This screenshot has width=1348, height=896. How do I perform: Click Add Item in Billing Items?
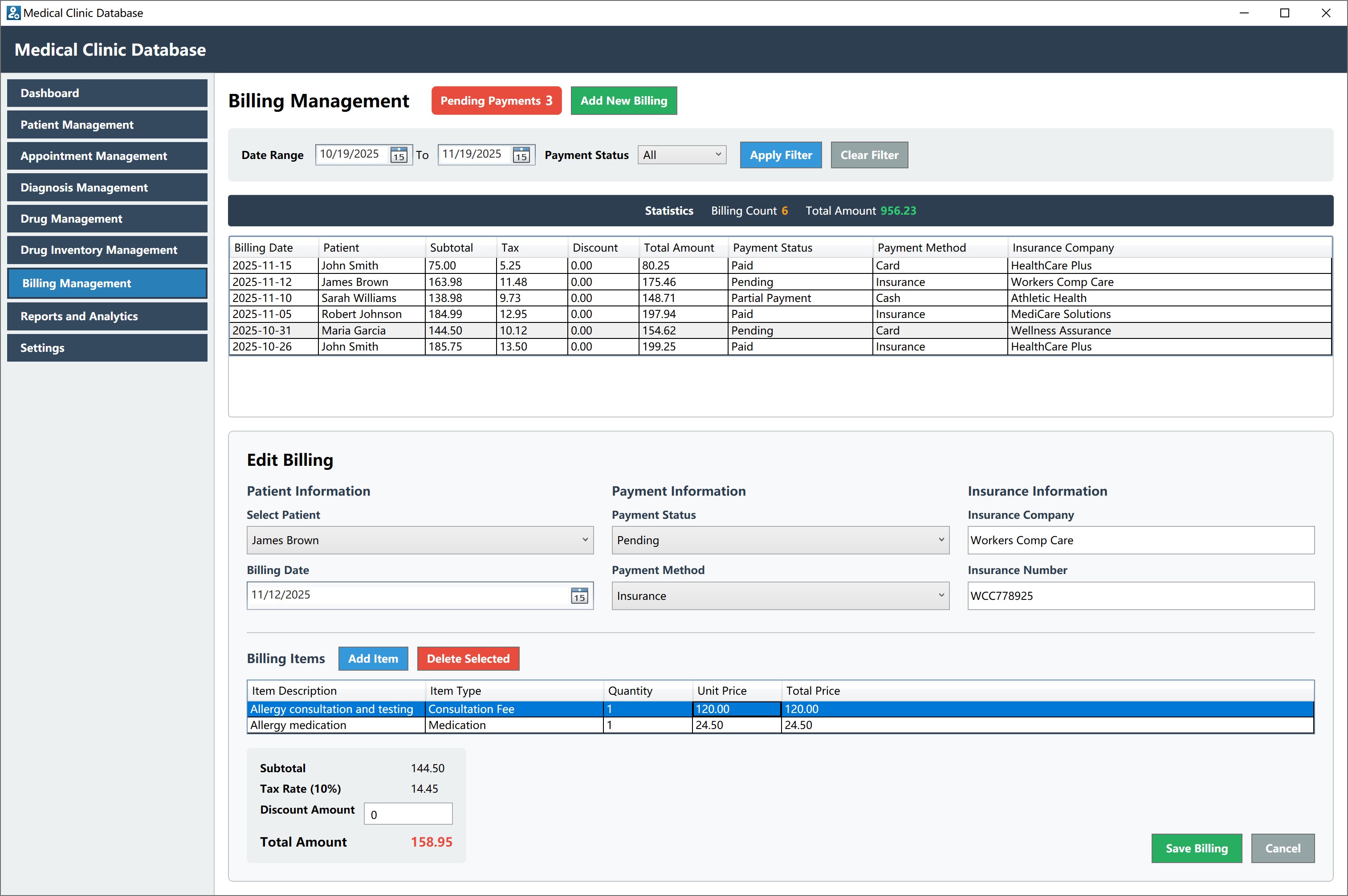[373, 658]
